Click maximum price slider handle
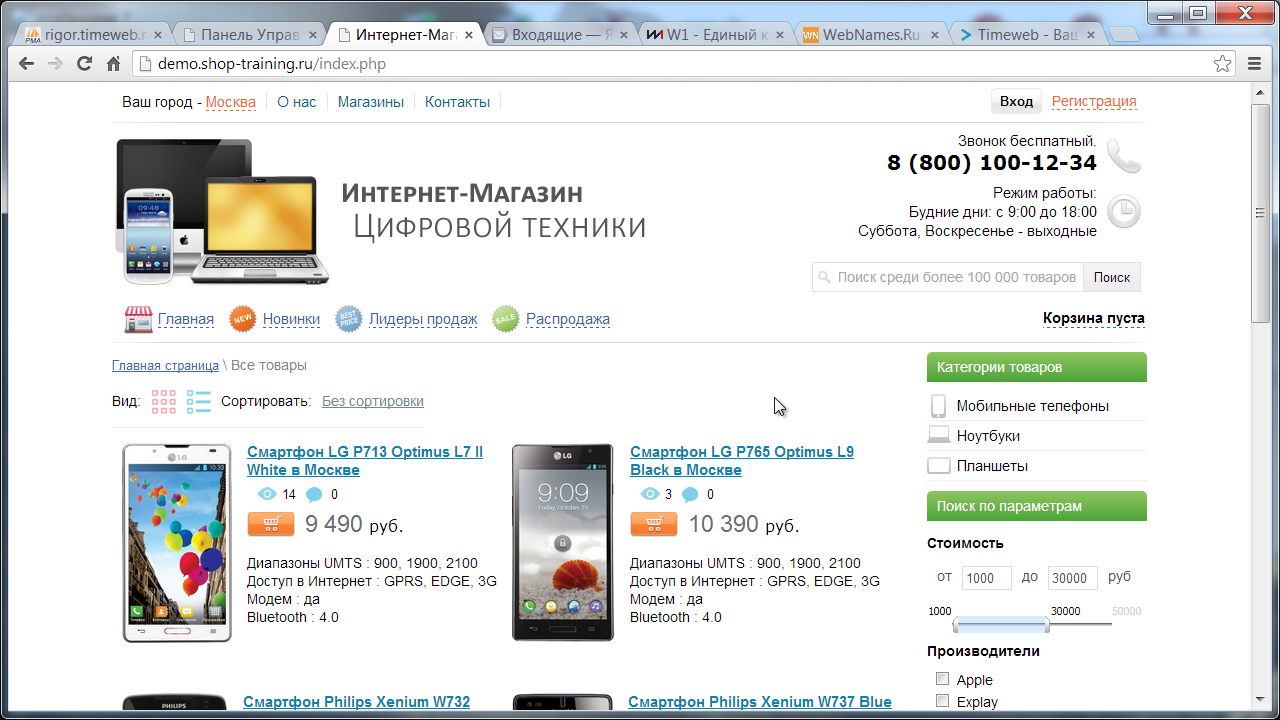This screenshot has height=720, width=1280. tap(1046, 625)
